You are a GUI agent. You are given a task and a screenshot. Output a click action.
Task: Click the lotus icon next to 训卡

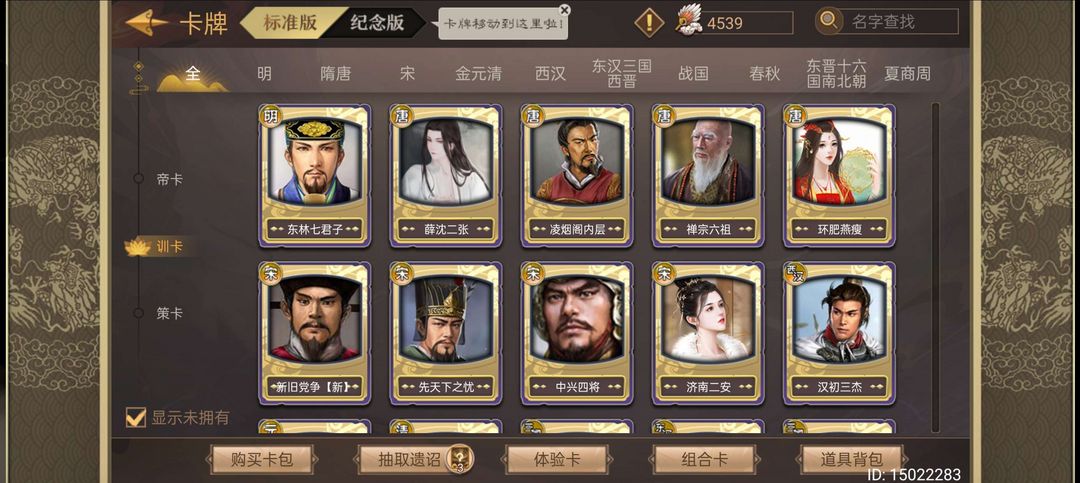[138, 247]
